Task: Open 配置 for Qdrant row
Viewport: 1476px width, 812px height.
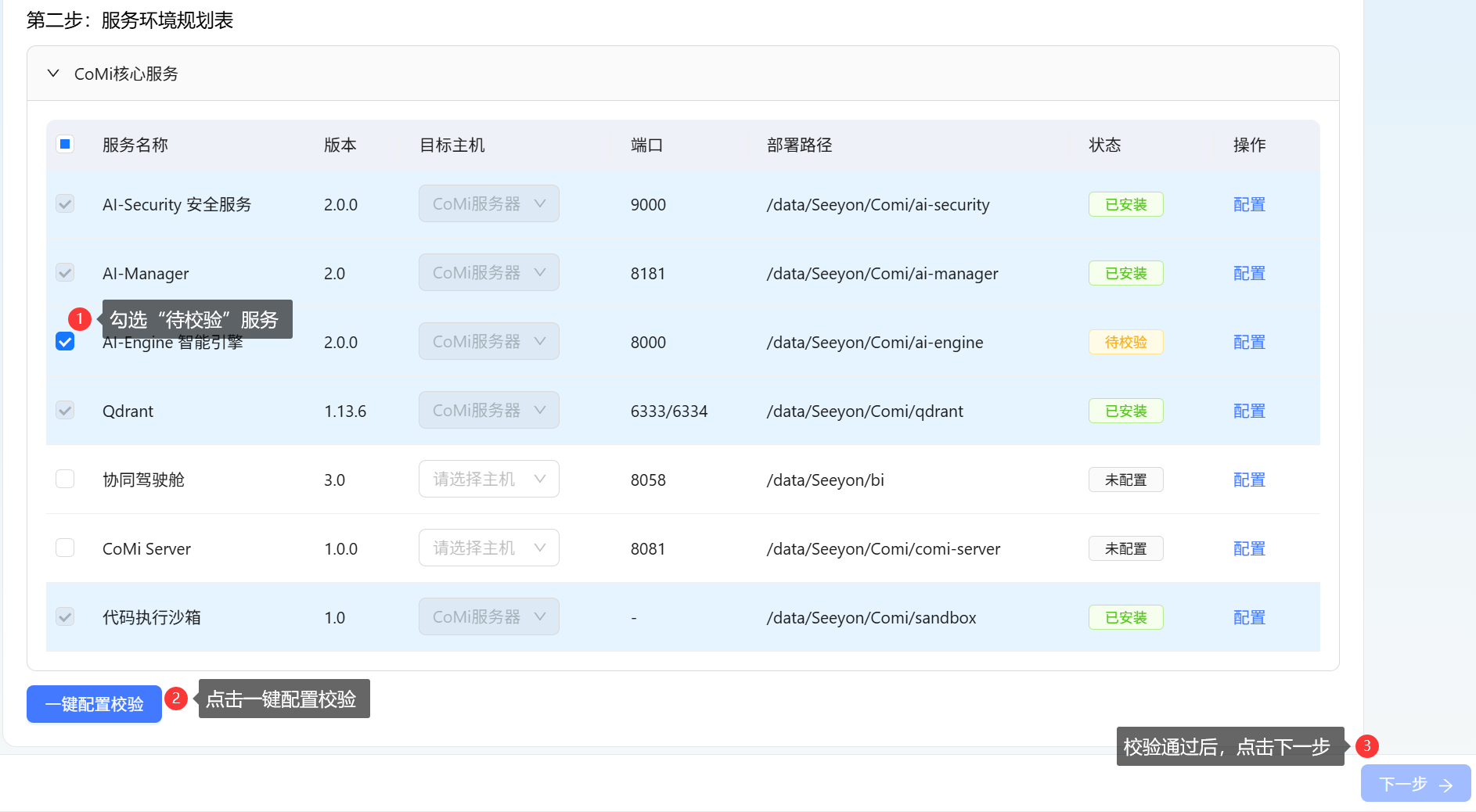Action: [1248, 411]
